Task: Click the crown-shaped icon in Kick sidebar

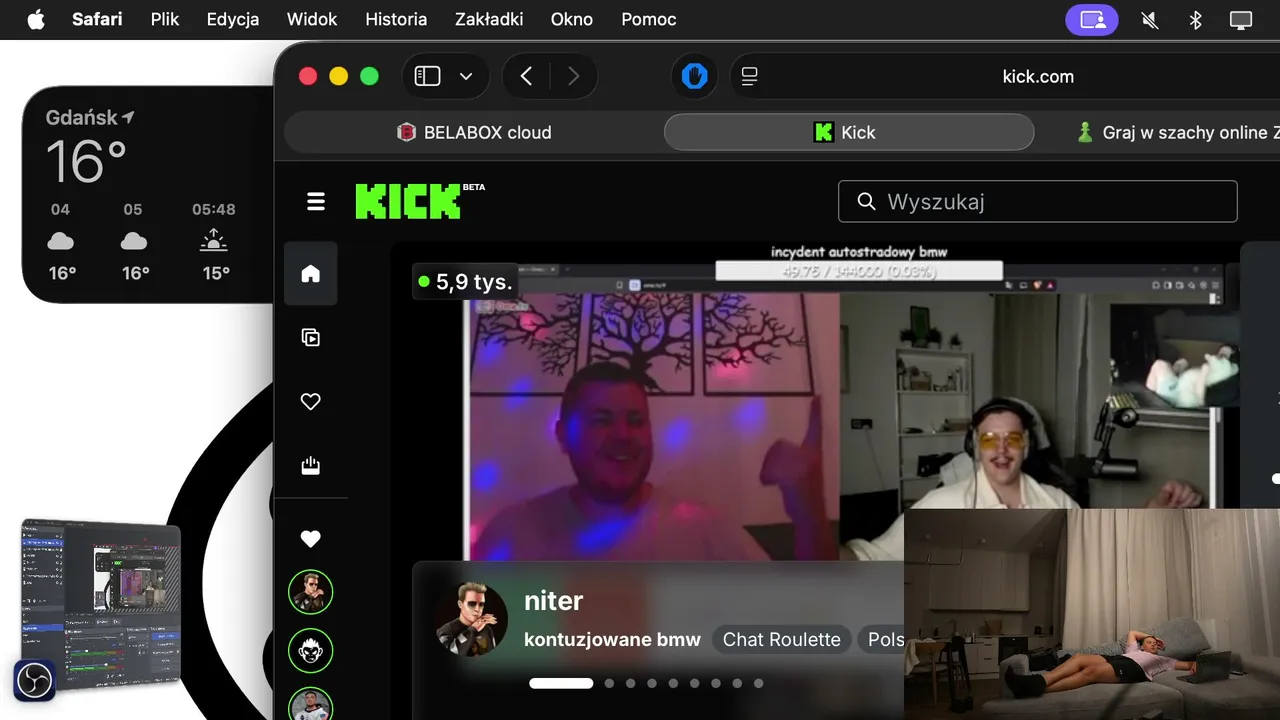Action: pos(311,465)
